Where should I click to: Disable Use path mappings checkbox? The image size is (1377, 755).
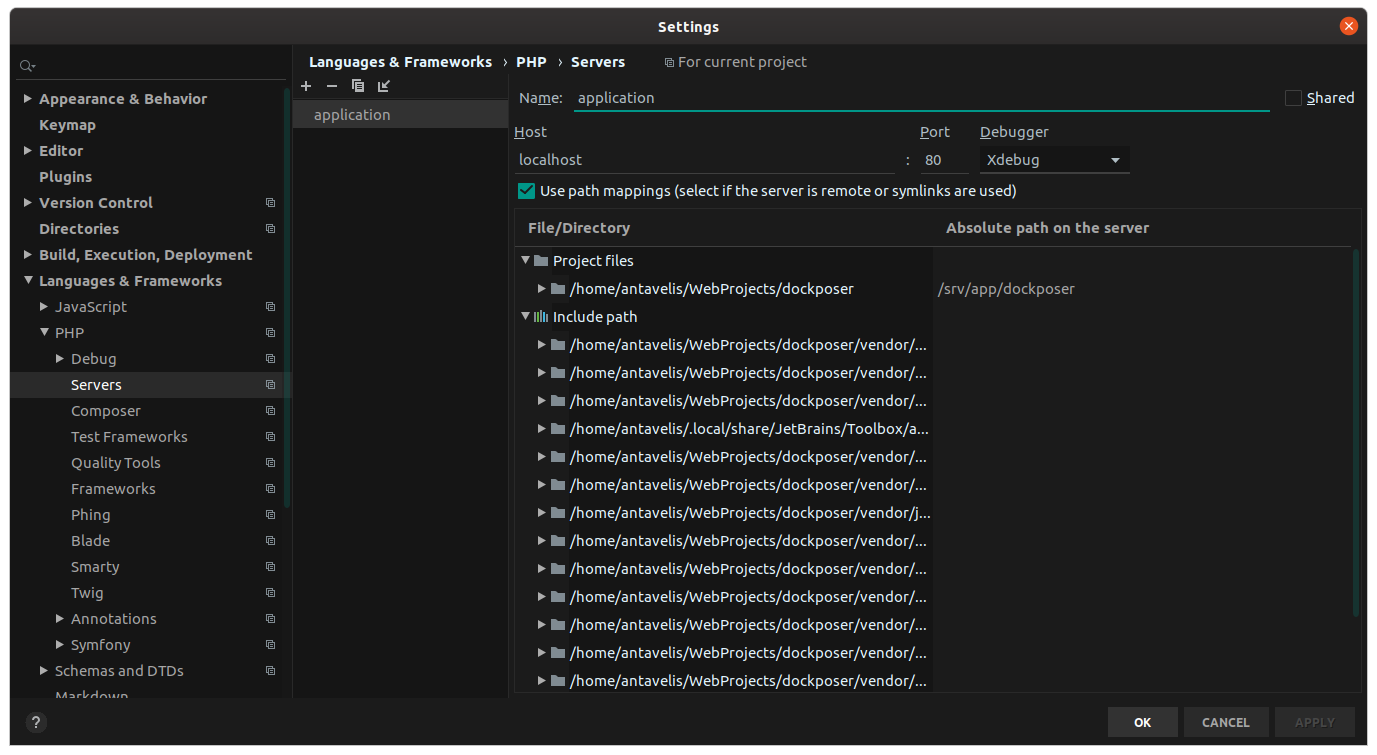coord(526,191)
